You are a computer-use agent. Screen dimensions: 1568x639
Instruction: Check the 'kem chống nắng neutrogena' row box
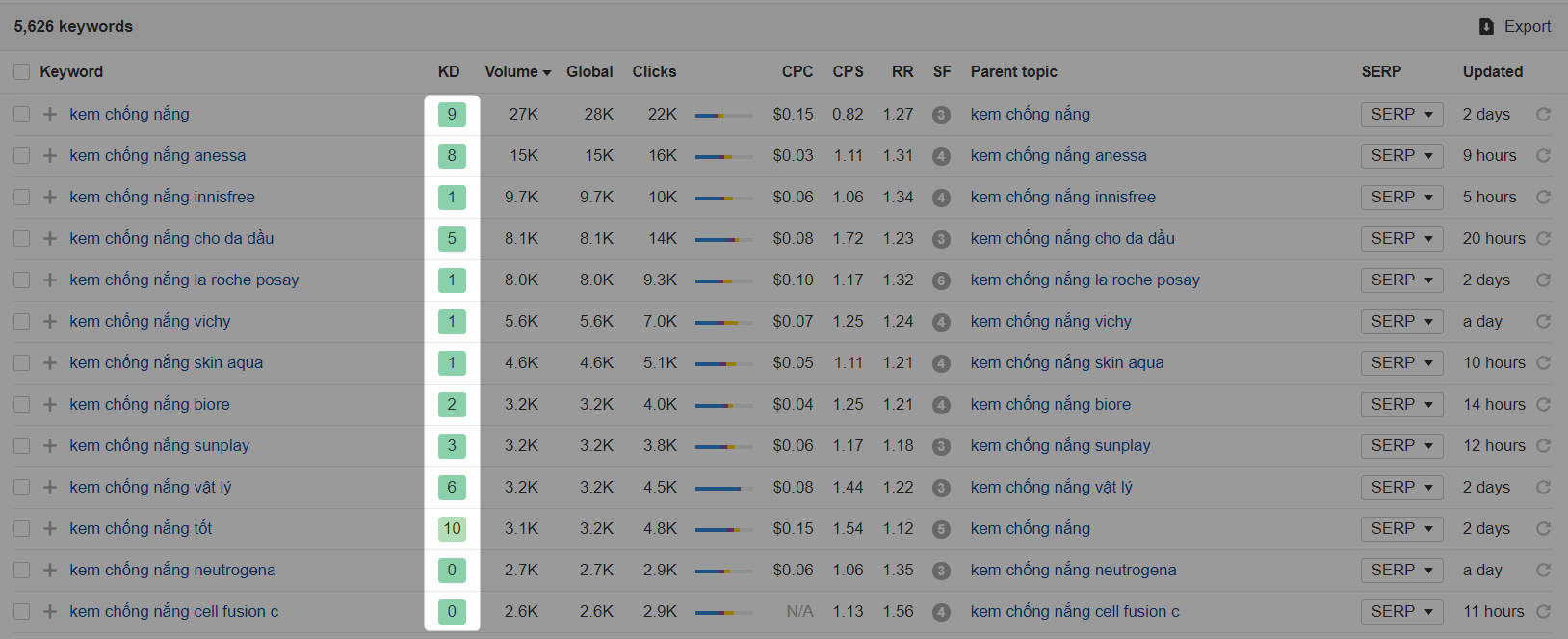(x=21, y=570)
